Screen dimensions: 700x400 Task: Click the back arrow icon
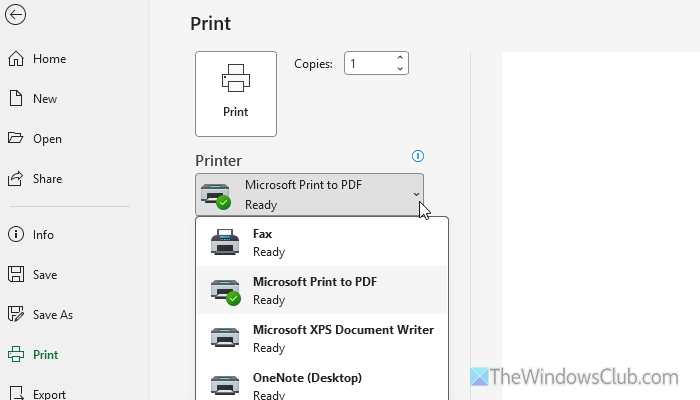tap(16, 14)
